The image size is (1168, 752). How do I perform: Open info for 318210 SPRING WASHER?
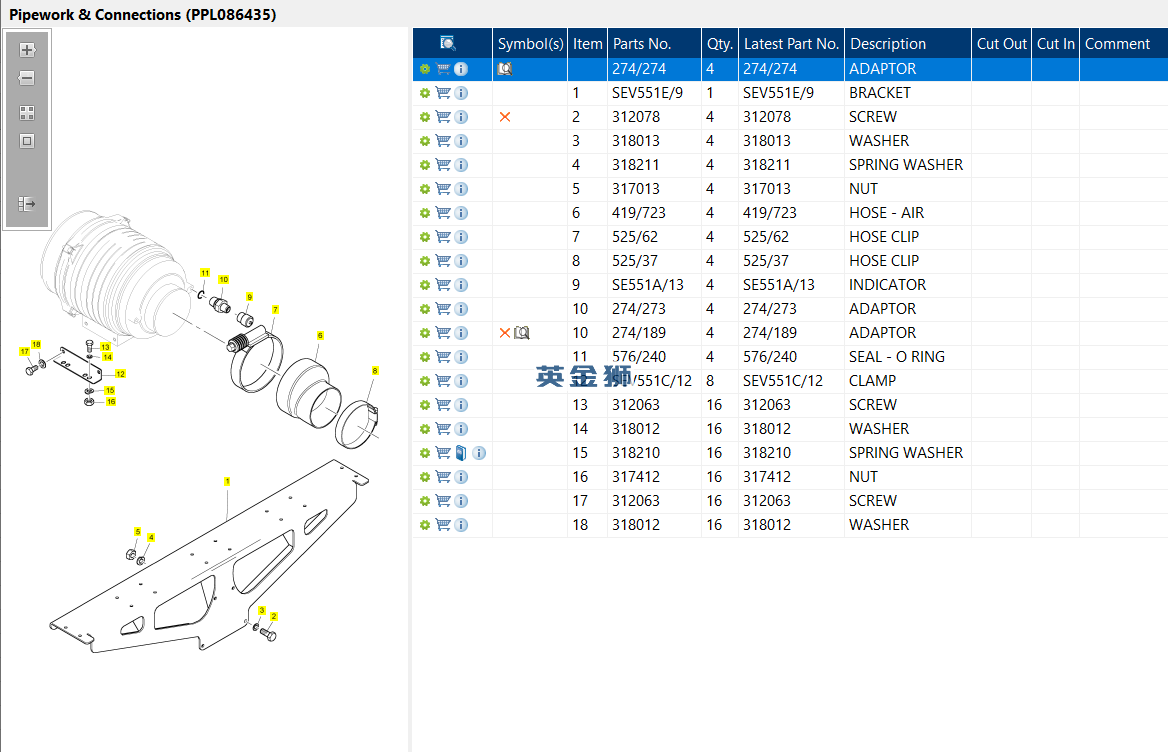click(479, 453)
